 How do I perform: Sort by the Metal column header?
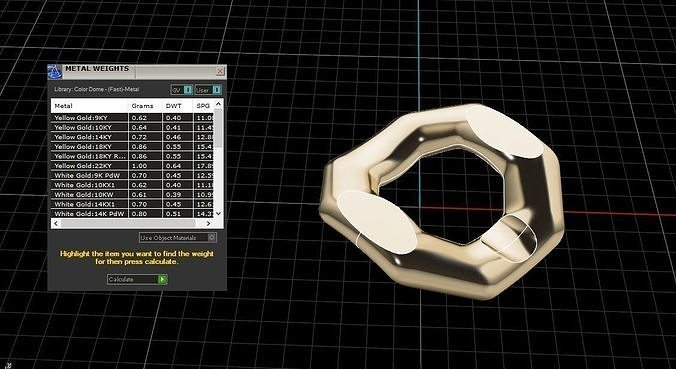[x=90, y=106]
